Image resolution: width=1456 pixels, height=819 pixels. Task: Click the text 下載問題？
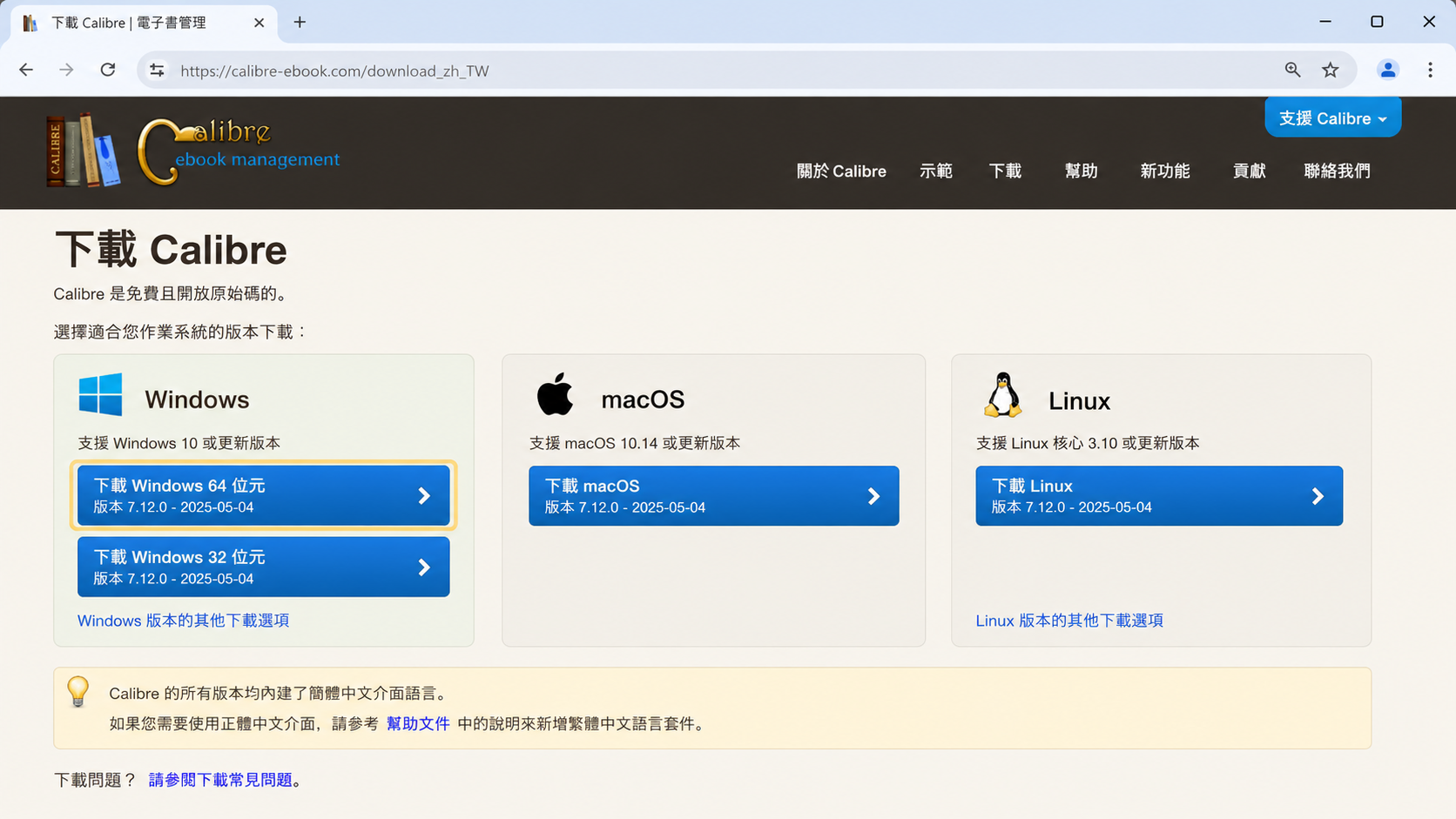(96, 780)
